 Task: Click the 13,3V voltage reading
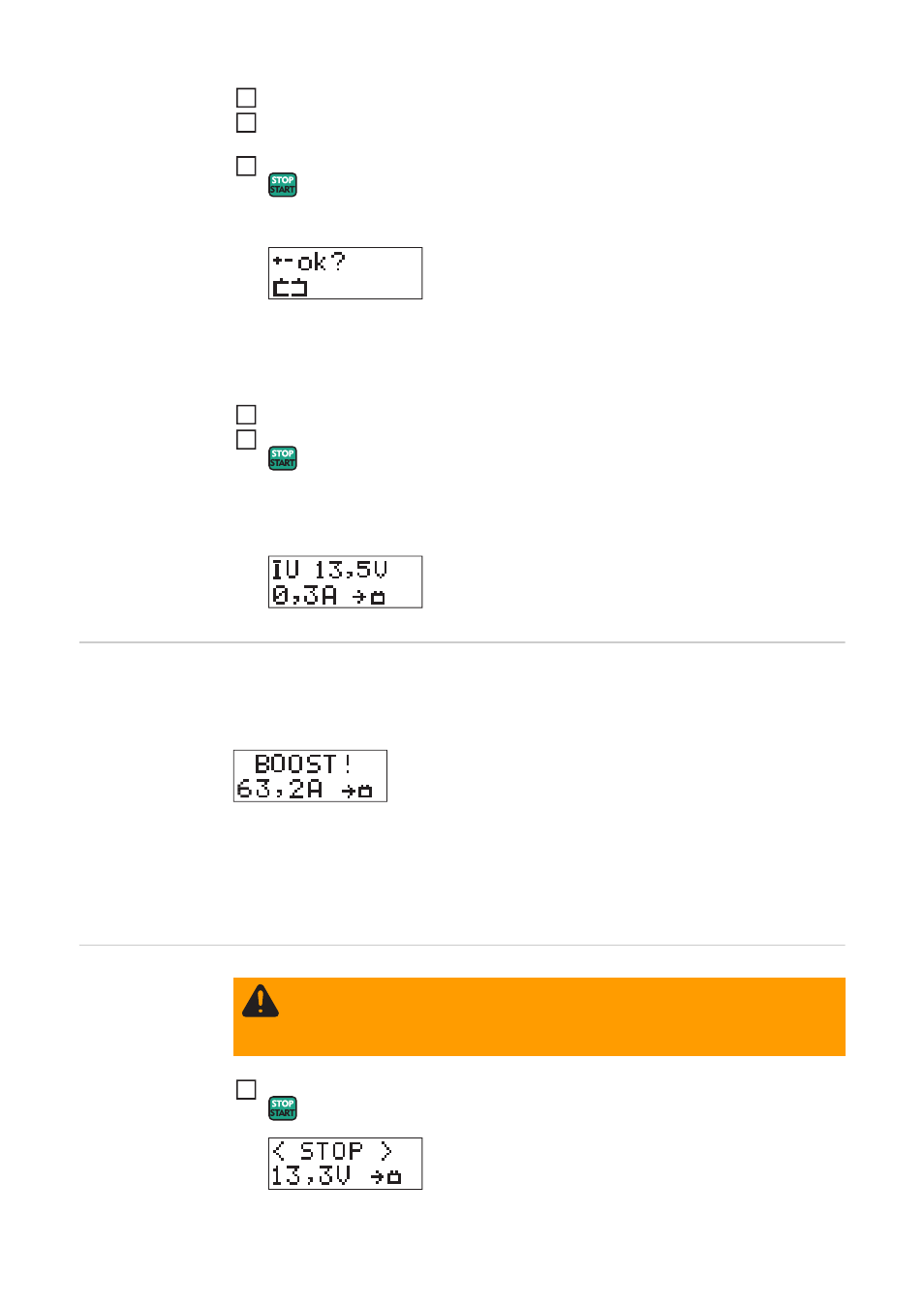pos(311,1176)
